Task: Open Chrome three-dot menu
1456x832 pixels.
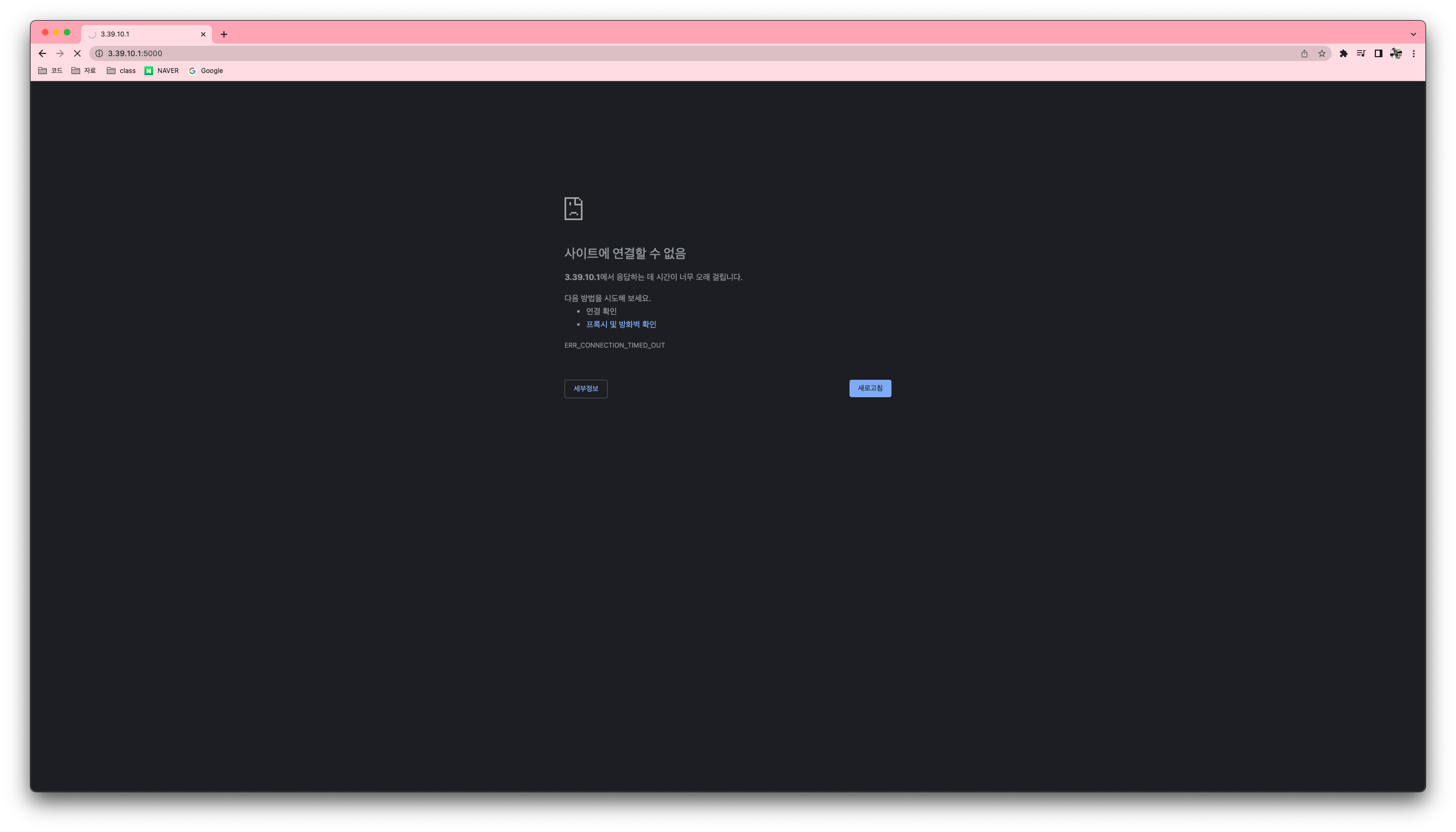Action: coord(1413,53)
